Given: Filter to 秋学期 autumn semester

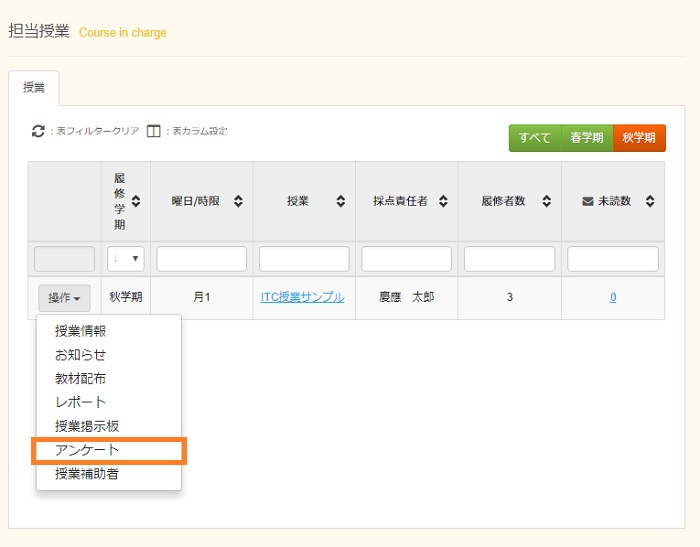Looking at the screenshot, I should pos(639,138).
